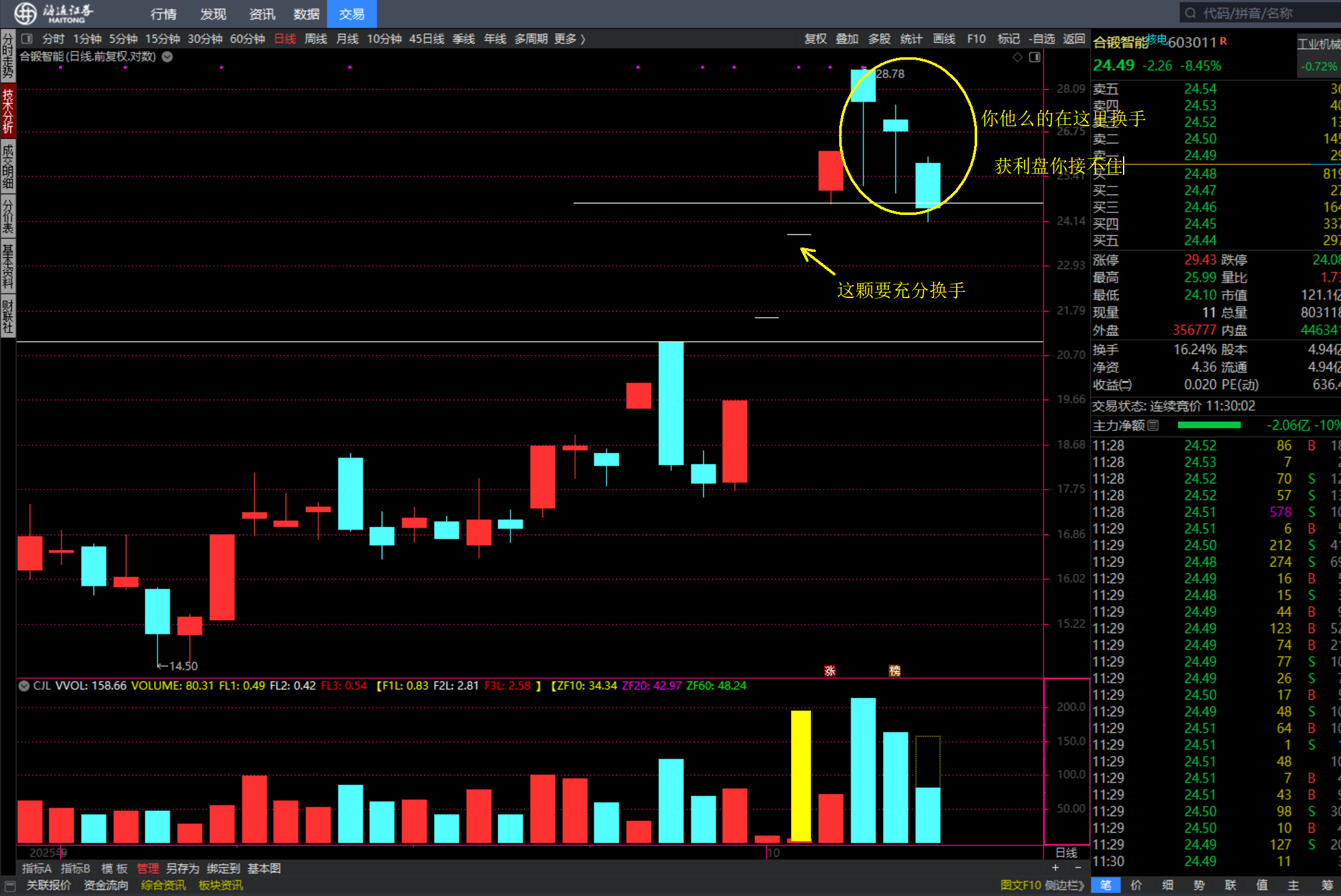The width and height of the screenshot is (1341, 896).
Task: Open the 资讯 top menu
Action: tap(262, 14)
